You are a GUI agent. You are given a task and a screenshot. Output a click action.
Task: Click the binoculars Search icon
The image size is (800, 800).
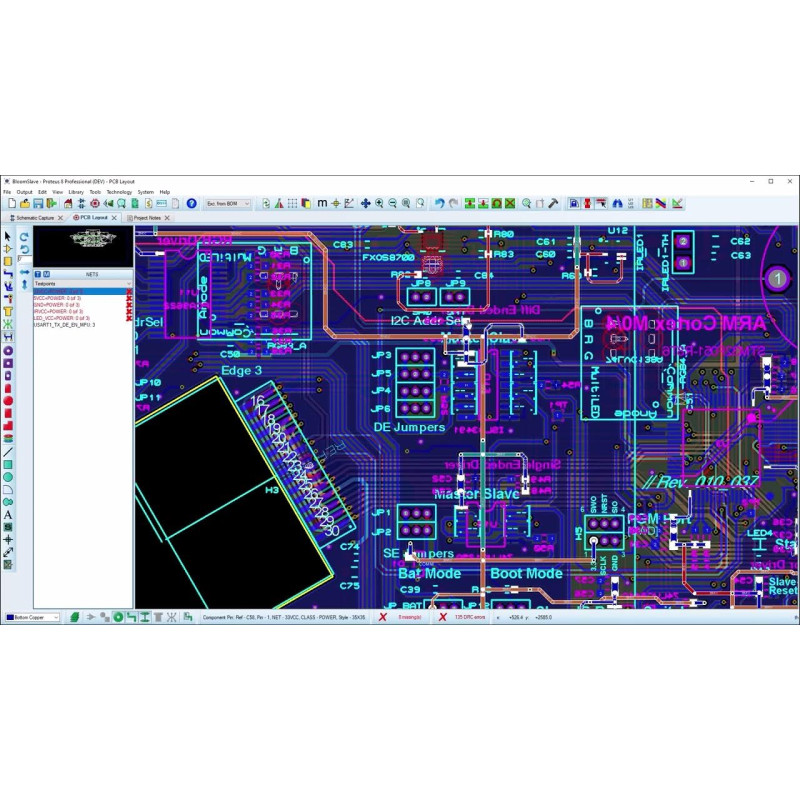(617, 203)
